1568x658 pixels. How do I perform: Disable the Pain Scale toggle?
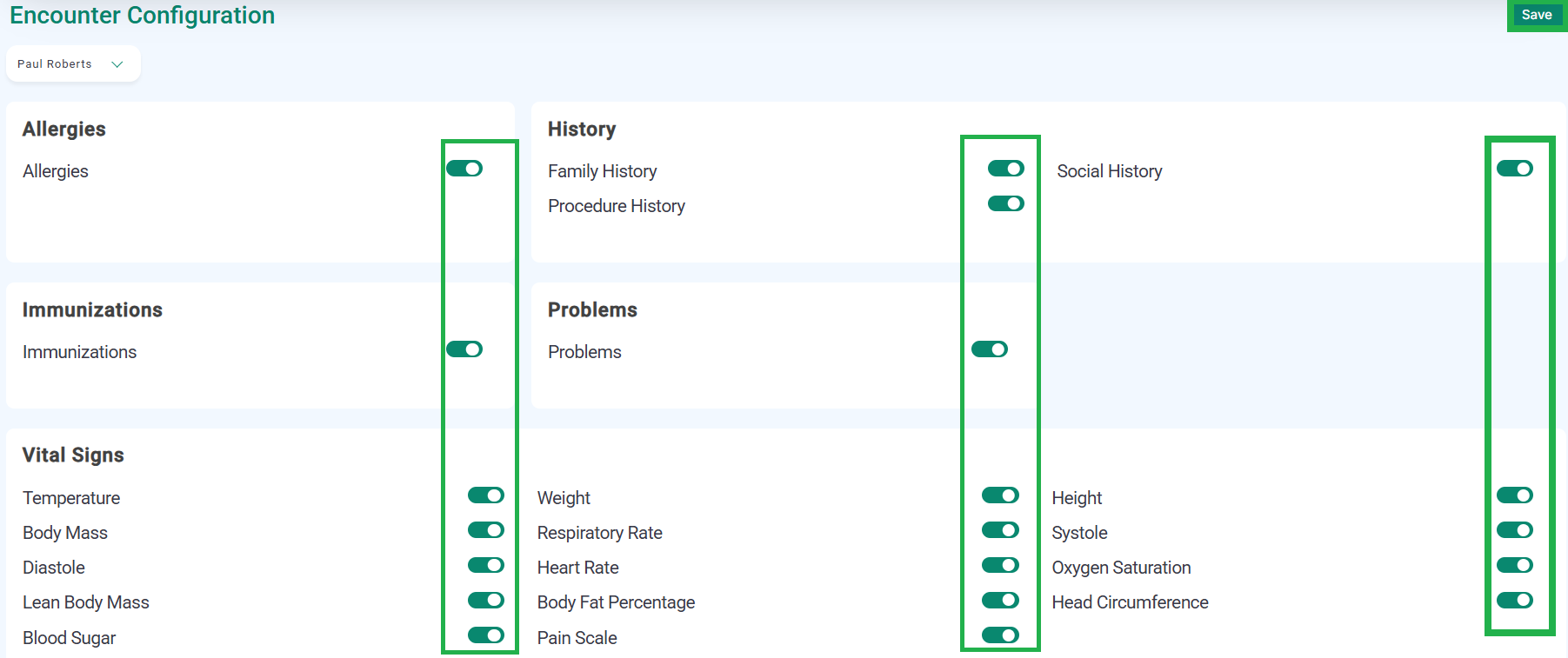tap(1000, 635)
